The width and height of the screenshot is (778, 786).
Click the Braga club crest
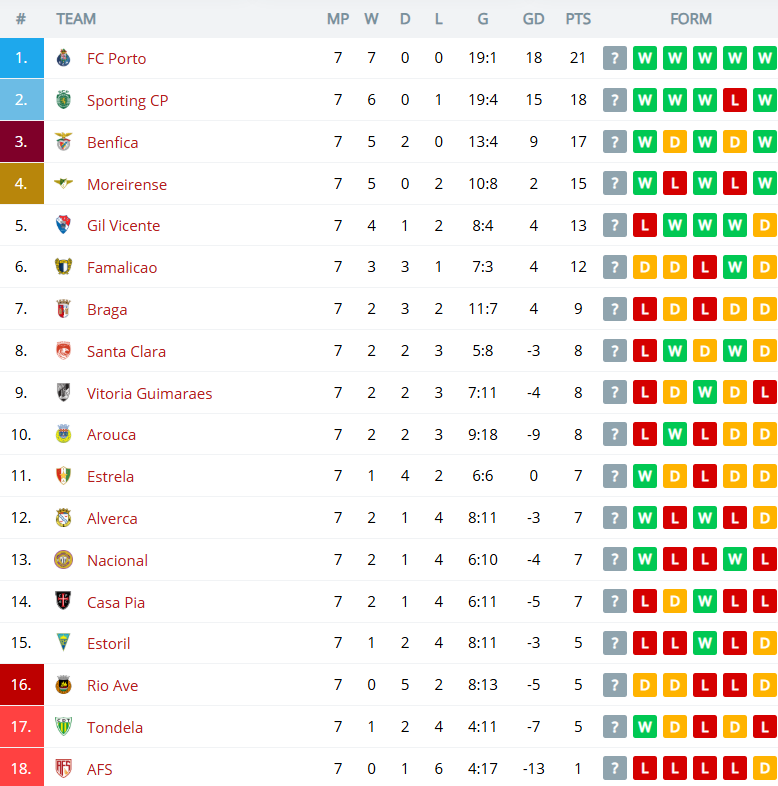(x=64, y=309)
